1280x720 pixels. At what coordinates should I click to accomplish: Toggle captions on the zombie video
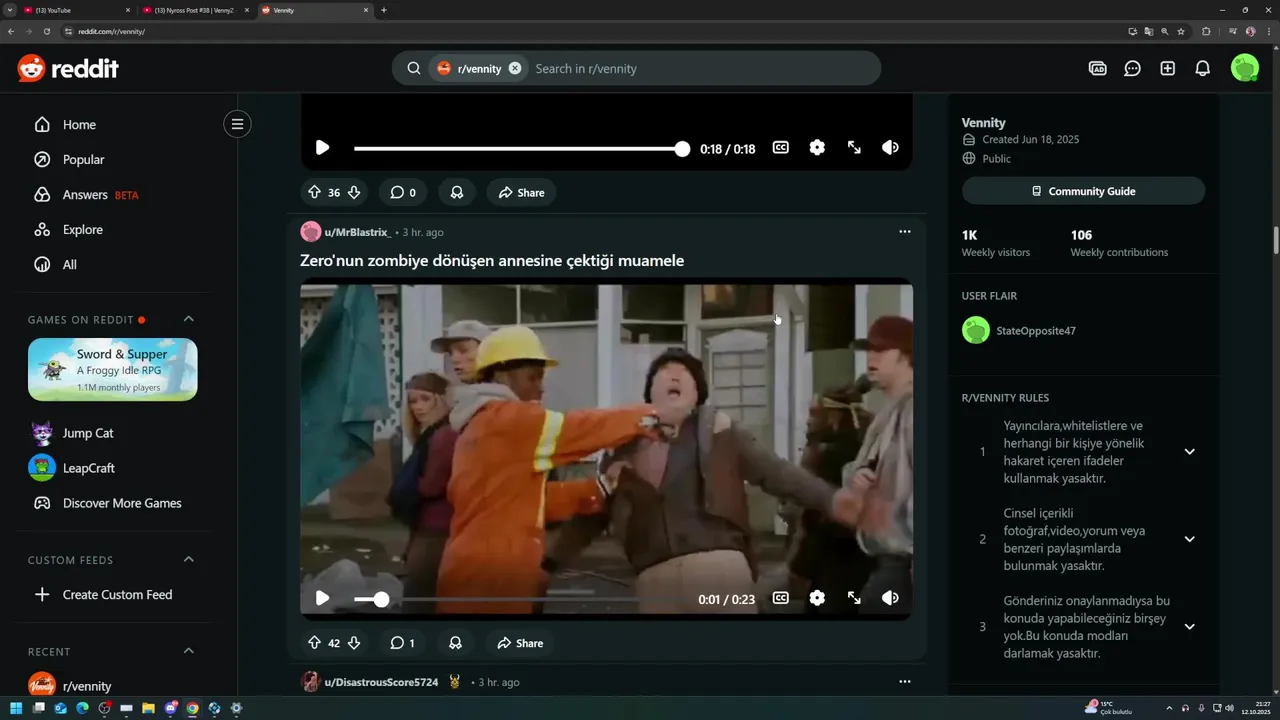(x=781, y=598)
